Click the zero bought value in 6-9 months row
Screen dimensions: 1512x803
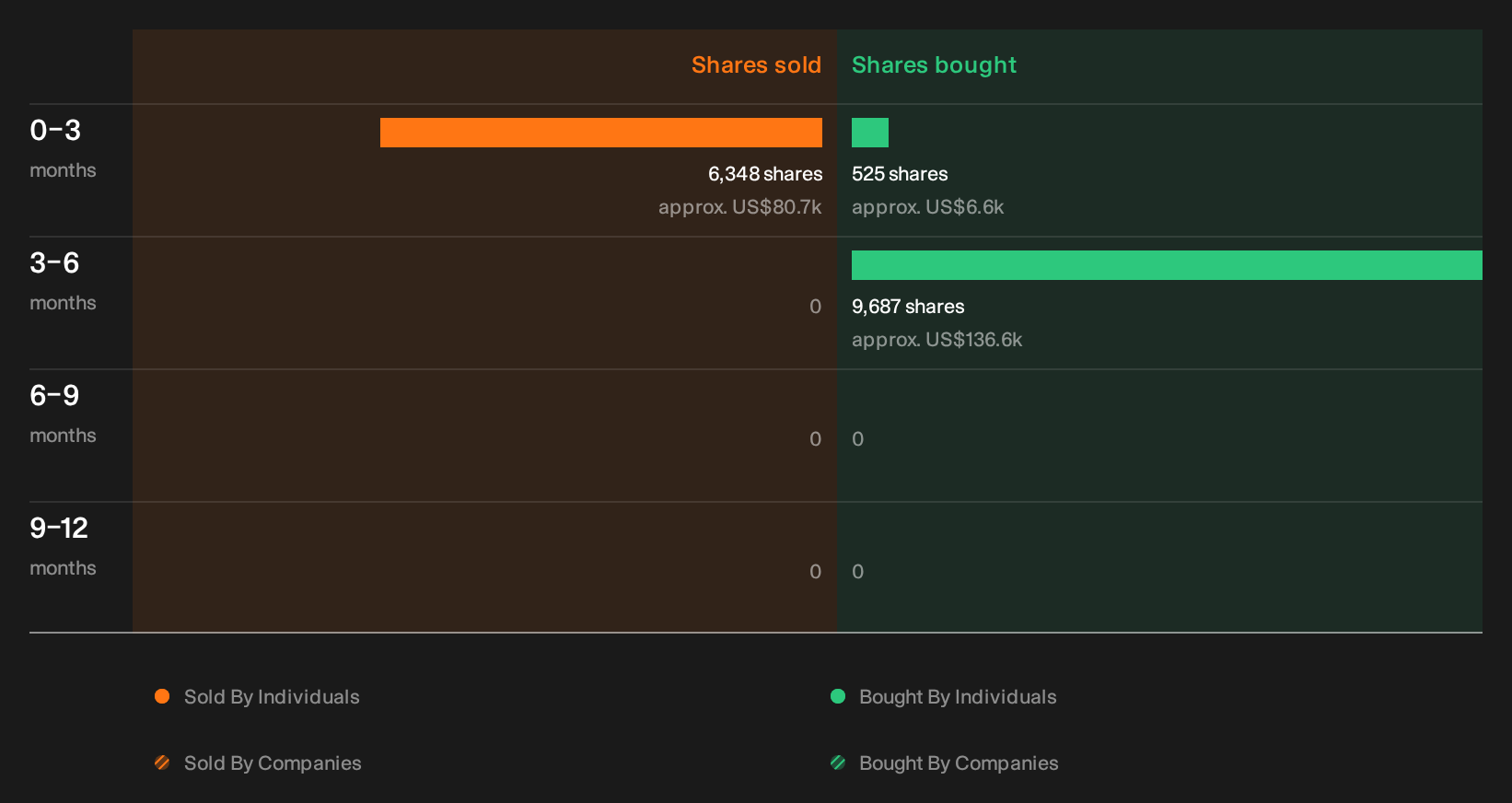pyautogui.click(x=858, y=439)
